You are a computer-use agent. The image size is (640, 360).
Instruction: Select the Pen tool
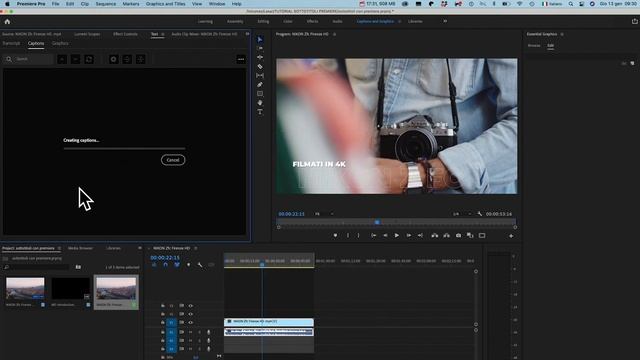point(260,84)
